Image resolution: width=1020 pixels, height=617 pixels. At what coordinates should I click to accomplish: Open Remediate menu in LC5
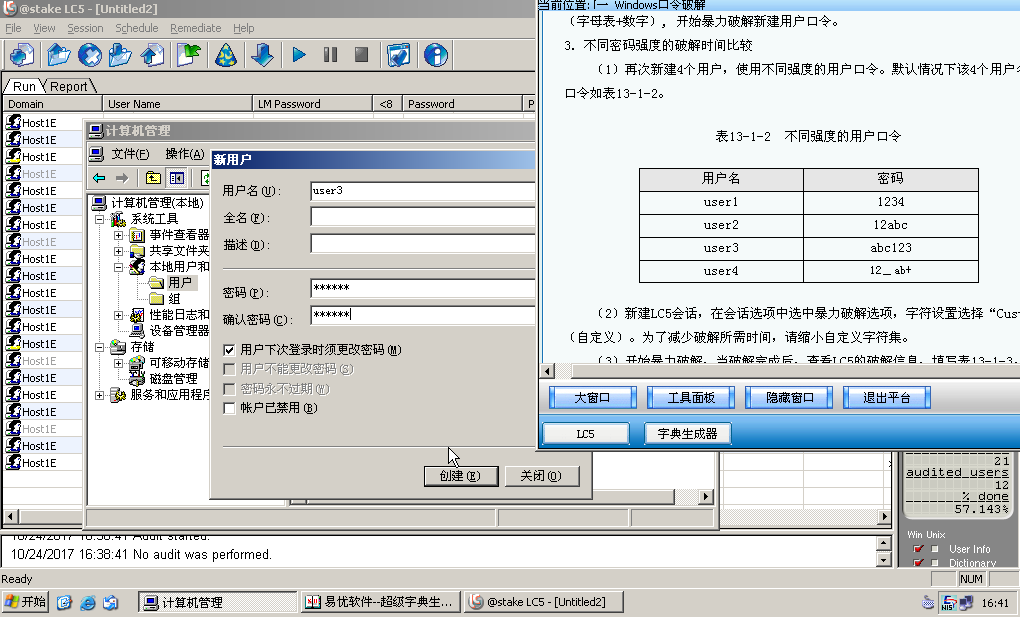[196, 28]
